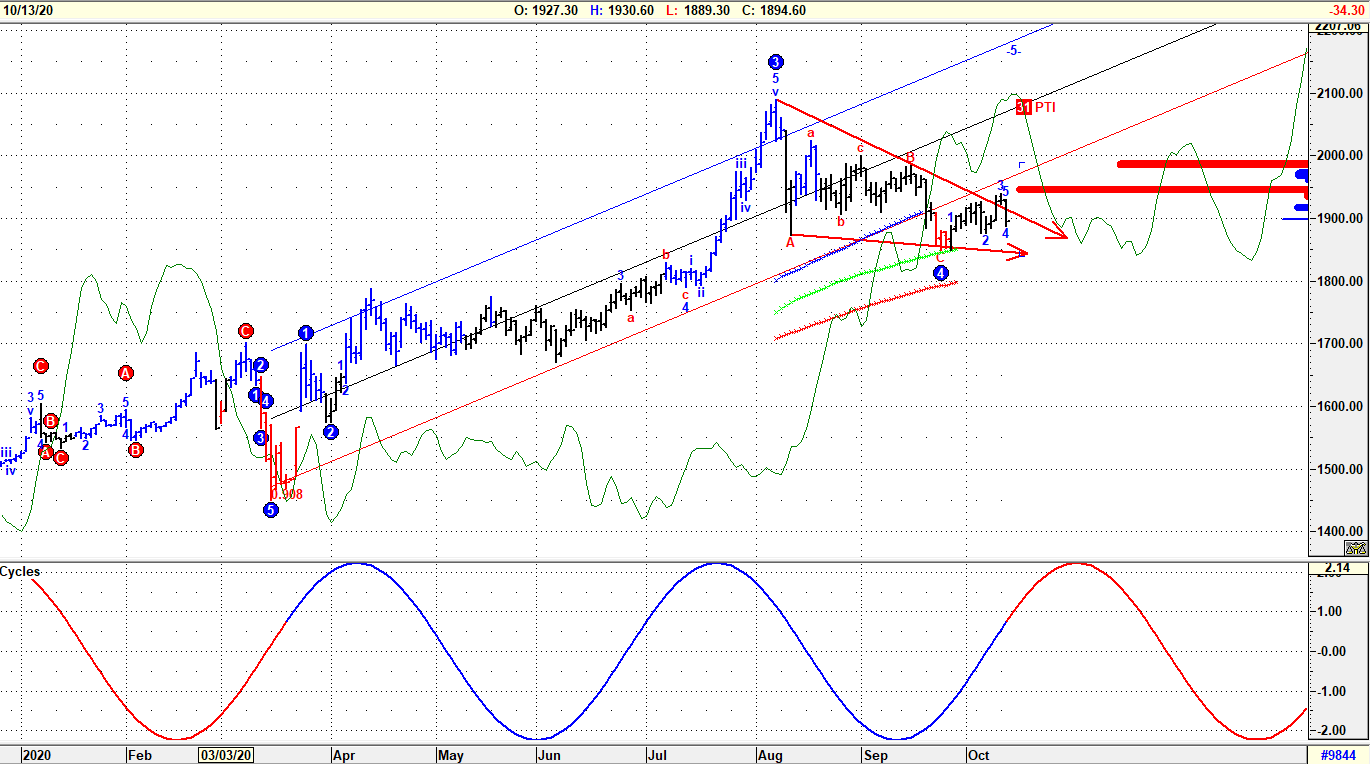Click the Apr label on the time axis
Screen dimensions: 1370x764
point(343,755)
